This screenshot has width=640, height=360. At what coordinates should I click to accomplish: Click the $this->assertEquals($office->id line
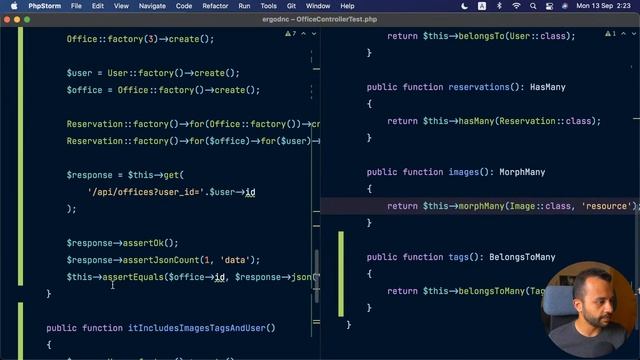(193, 277)
